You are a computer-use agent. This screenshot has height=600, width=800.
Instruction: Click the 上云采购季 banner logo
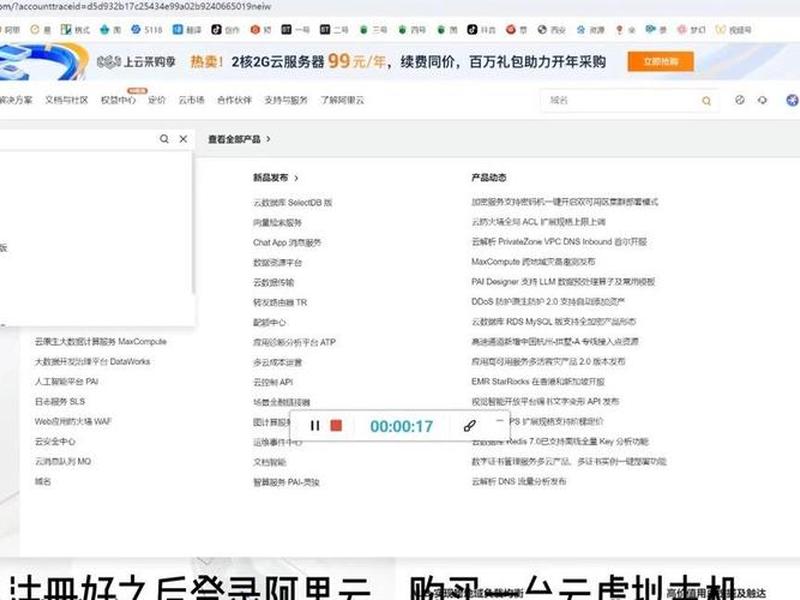[136, 62]
